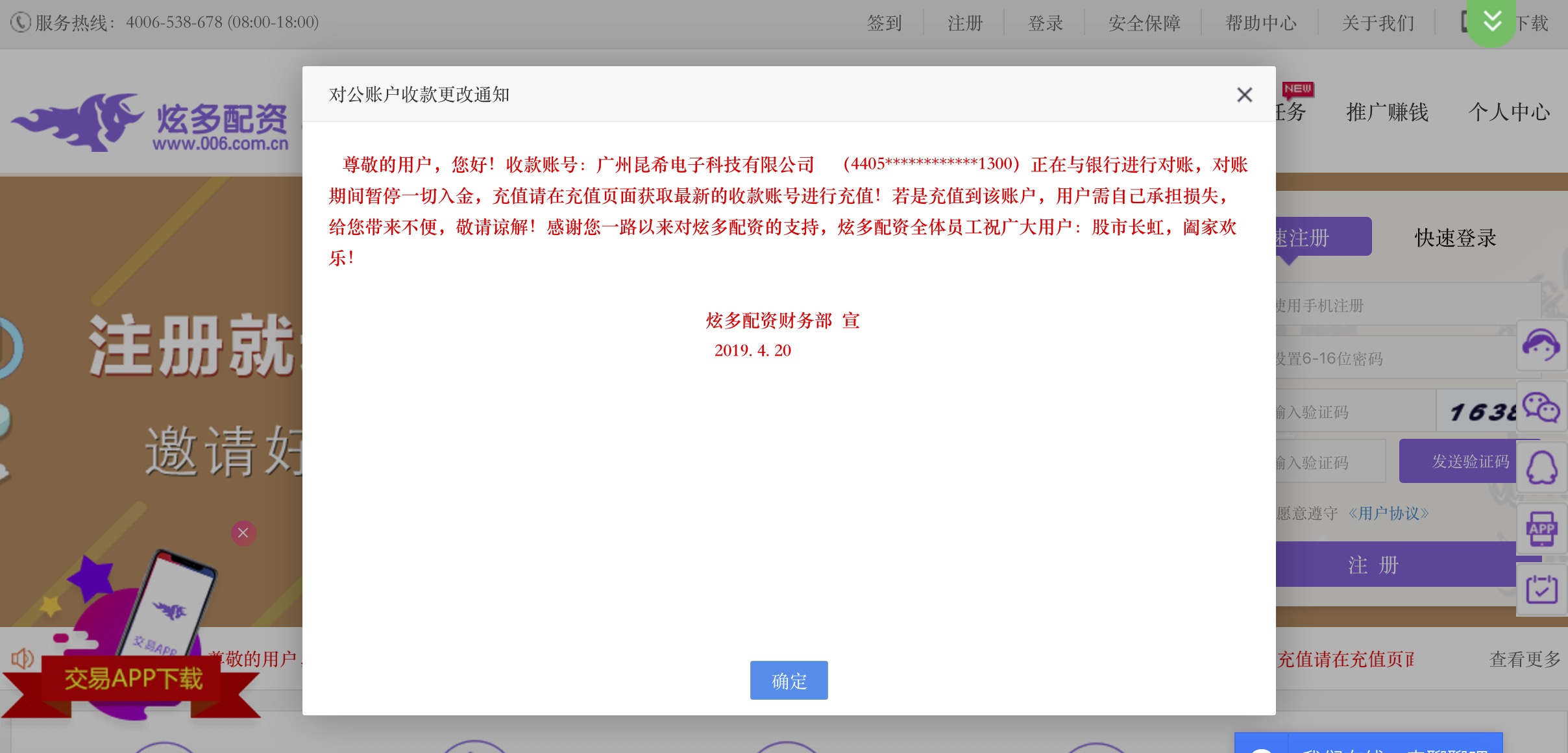Viewport: 1568px width, 753px height.
Task: Click the 1638 captcha image to refresh
Action: [1482, 411]
